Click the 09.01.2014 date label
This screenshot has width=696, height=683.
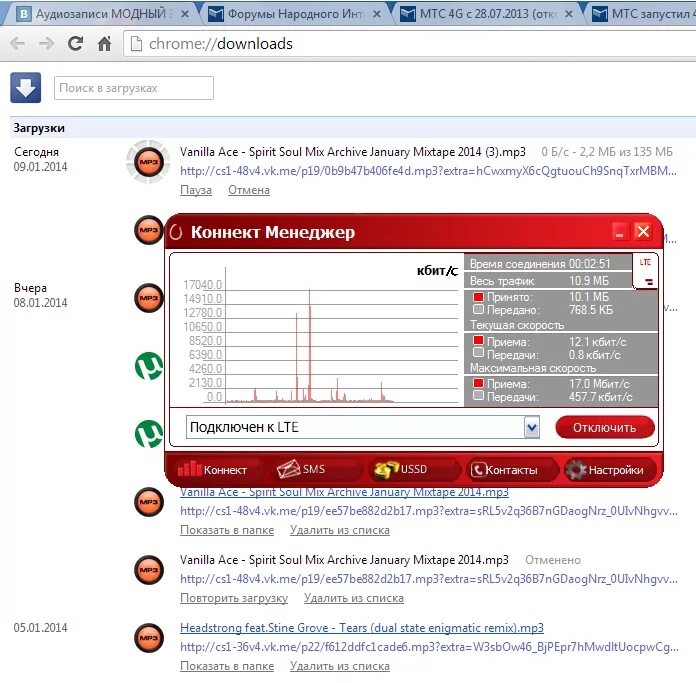[40, 167]
